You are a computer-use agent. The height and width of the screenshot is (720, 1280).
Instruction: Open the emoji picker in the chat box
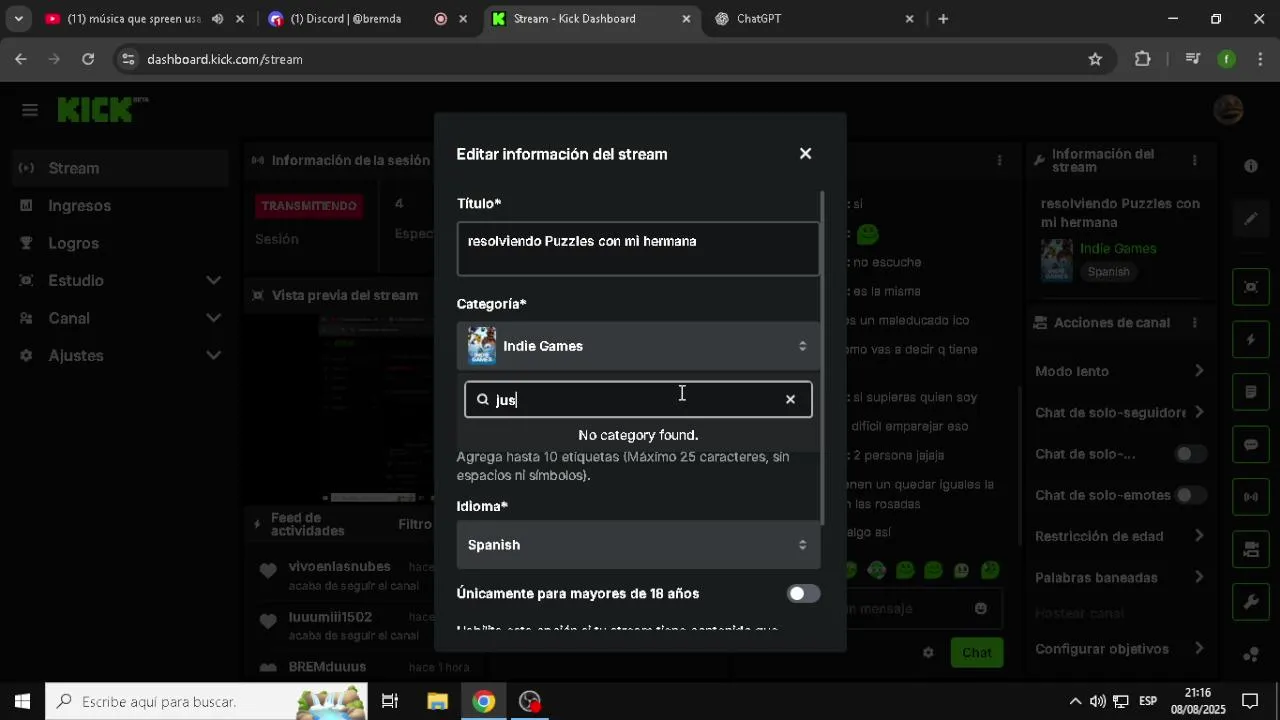point(981,608)
